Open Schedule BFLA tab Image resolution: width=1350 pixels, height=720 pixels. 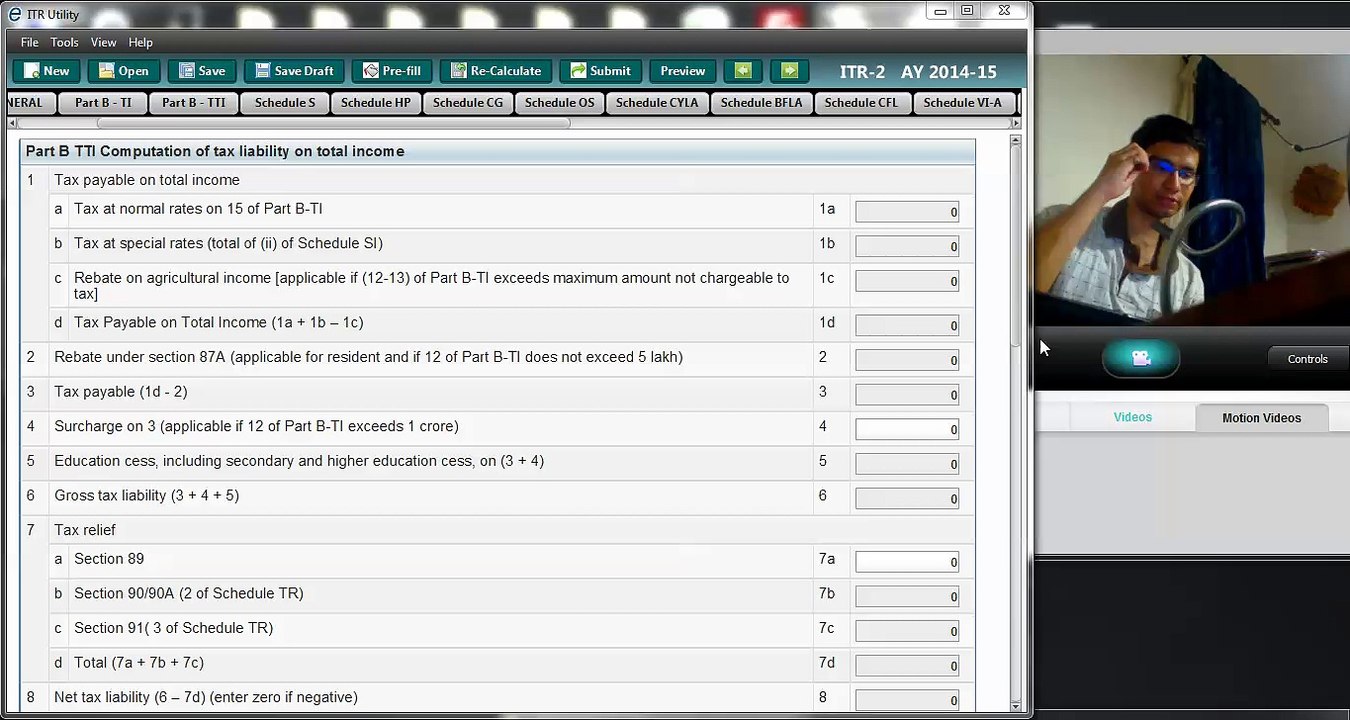762,103
